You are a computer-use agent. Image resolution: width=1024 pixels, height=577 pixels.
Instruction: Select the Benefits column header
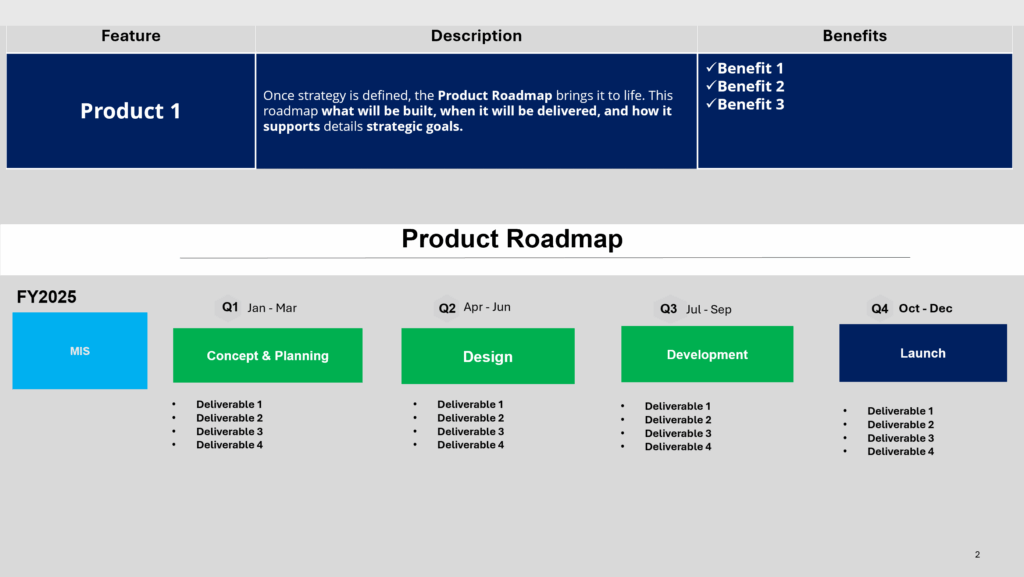click(x=854, y=36)
